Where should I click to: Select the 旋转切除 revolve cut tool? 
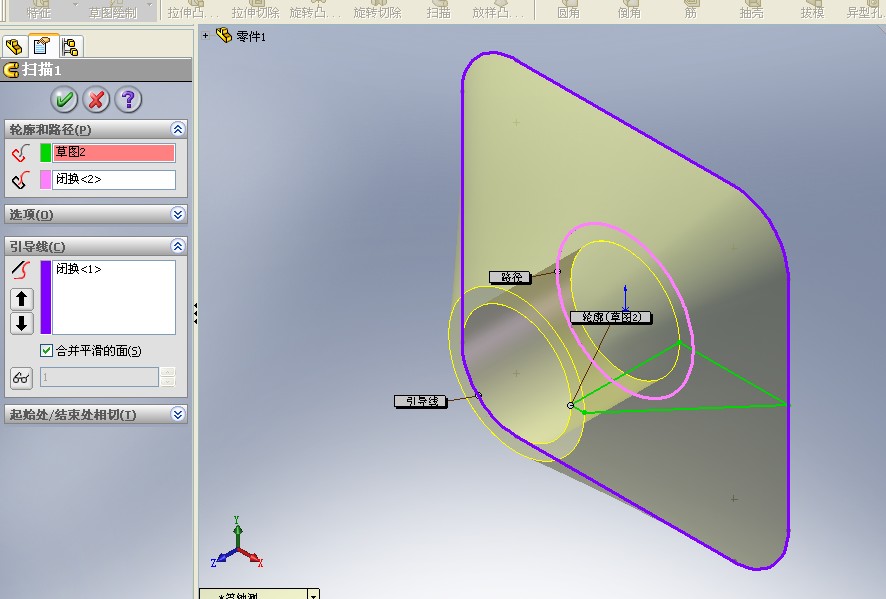point(377,12)
